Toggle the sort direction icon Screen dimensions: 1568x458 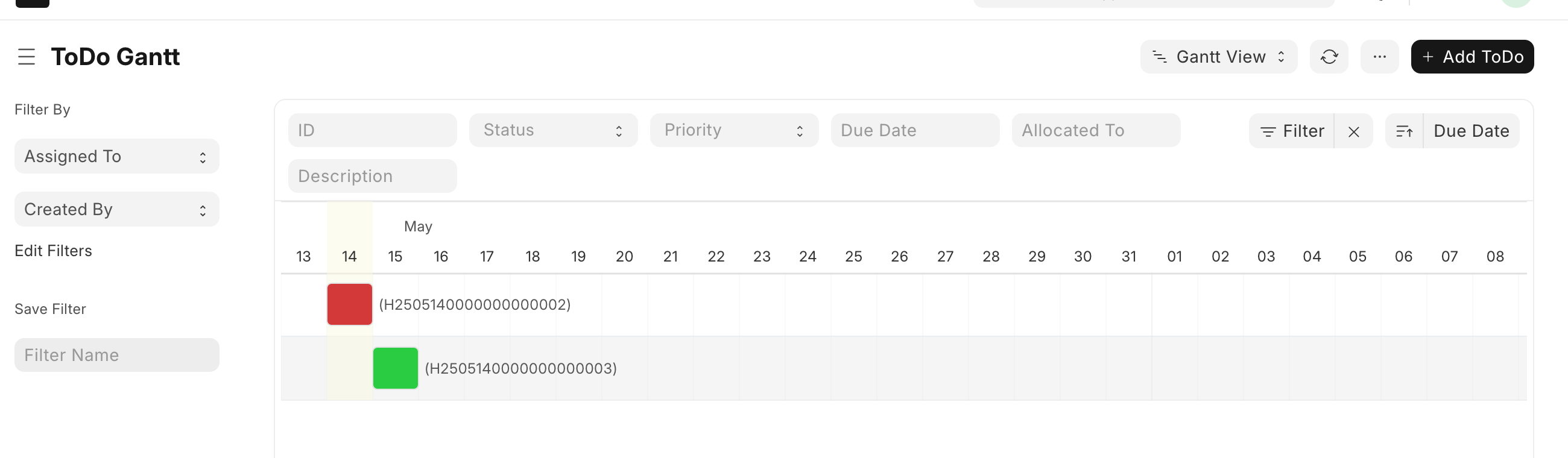click(1403, 131)
